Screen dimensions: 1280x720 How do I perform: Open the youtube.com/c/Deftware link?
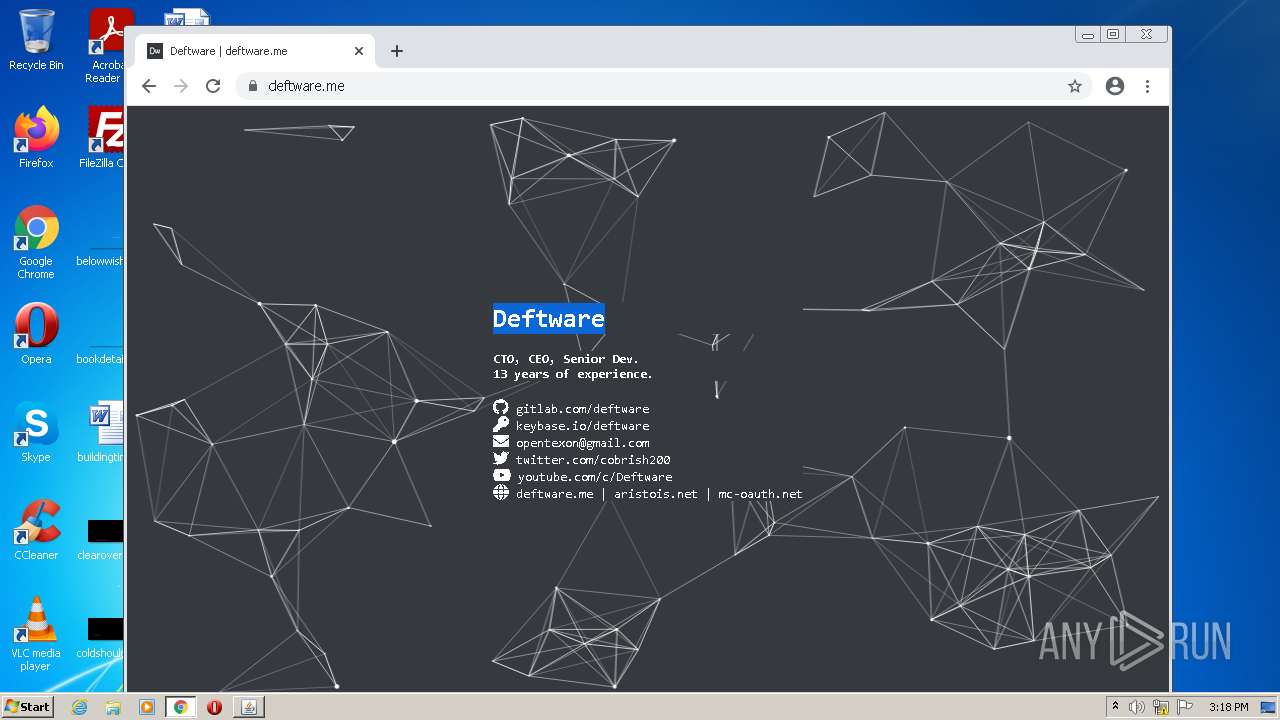595,476
